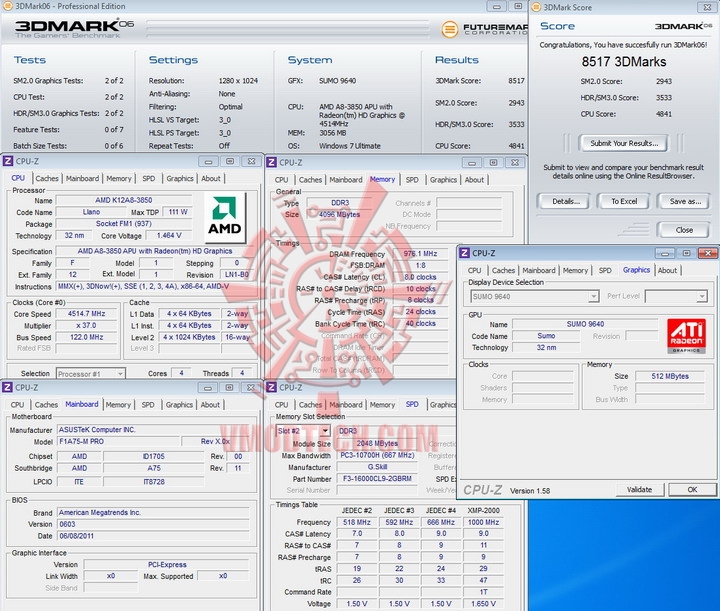720x611 pixels.
Task: Click the Z icon of Memory tab CPU-Z window
Action: 271,163
